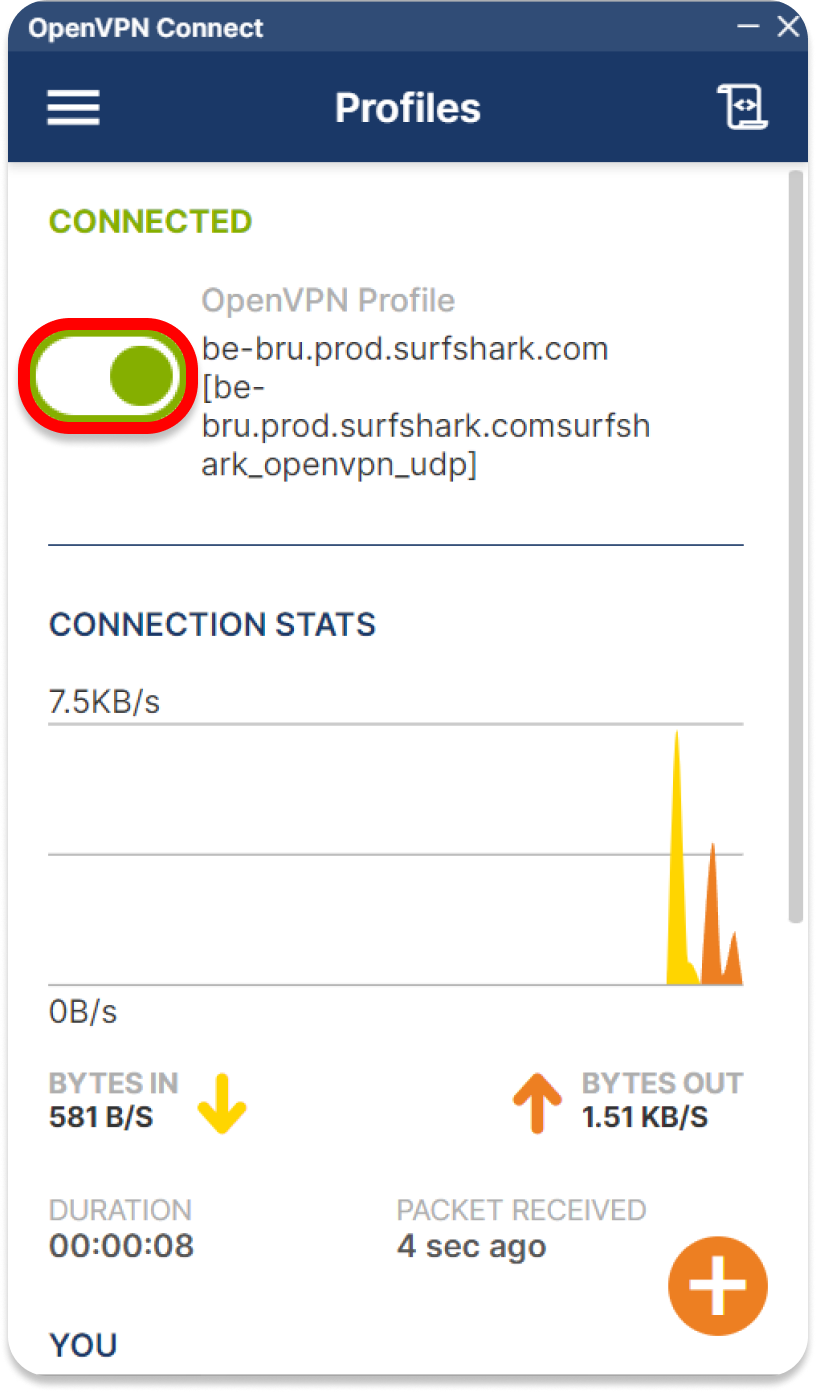Click the YOU section heading

(x=83, y=1345)
